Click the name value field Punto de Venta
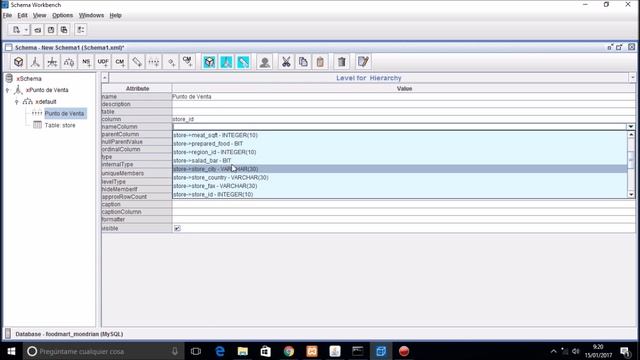The image size is (640, 360). click(403, 97)
